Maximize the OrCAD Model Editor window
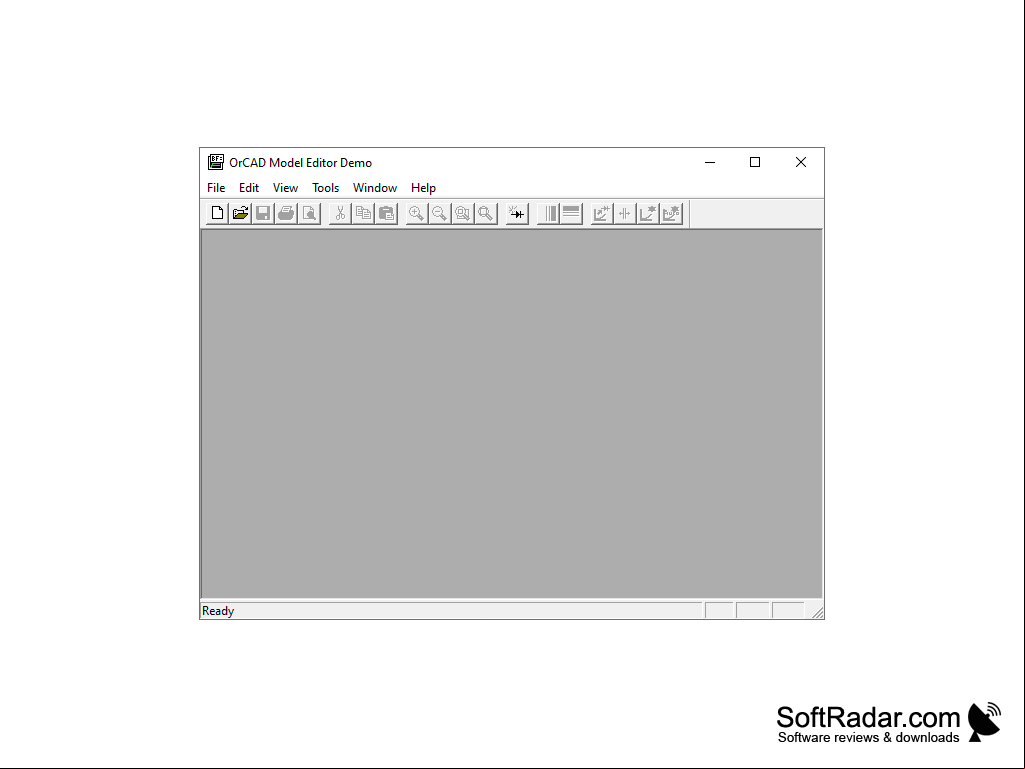The width and height of the screenshot is (1025, 769). (x=755, y=162)
